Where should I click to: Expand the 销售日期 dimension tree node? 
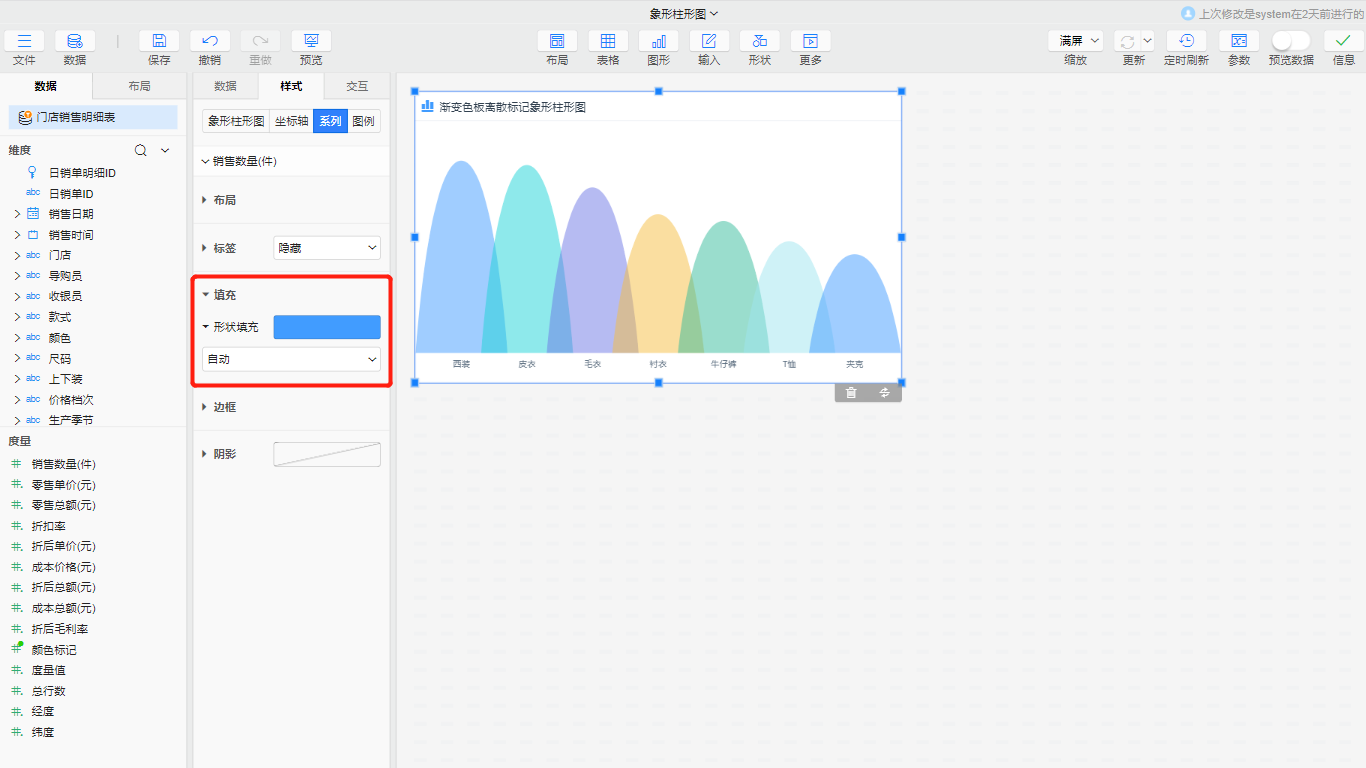pos(17,214)
